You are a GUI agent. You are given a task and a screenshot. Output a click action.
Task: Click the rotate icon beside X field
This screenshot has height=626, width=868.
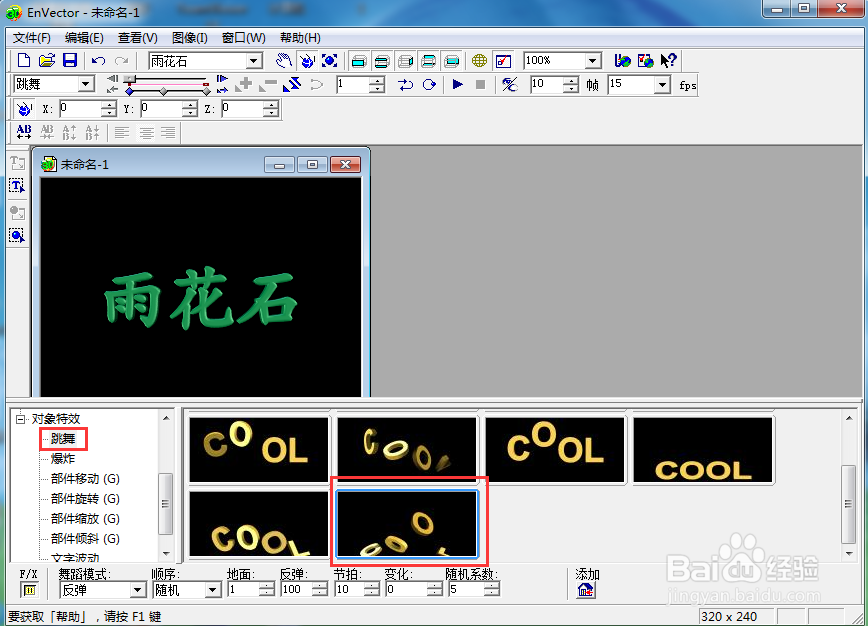[x=24, y=108]
